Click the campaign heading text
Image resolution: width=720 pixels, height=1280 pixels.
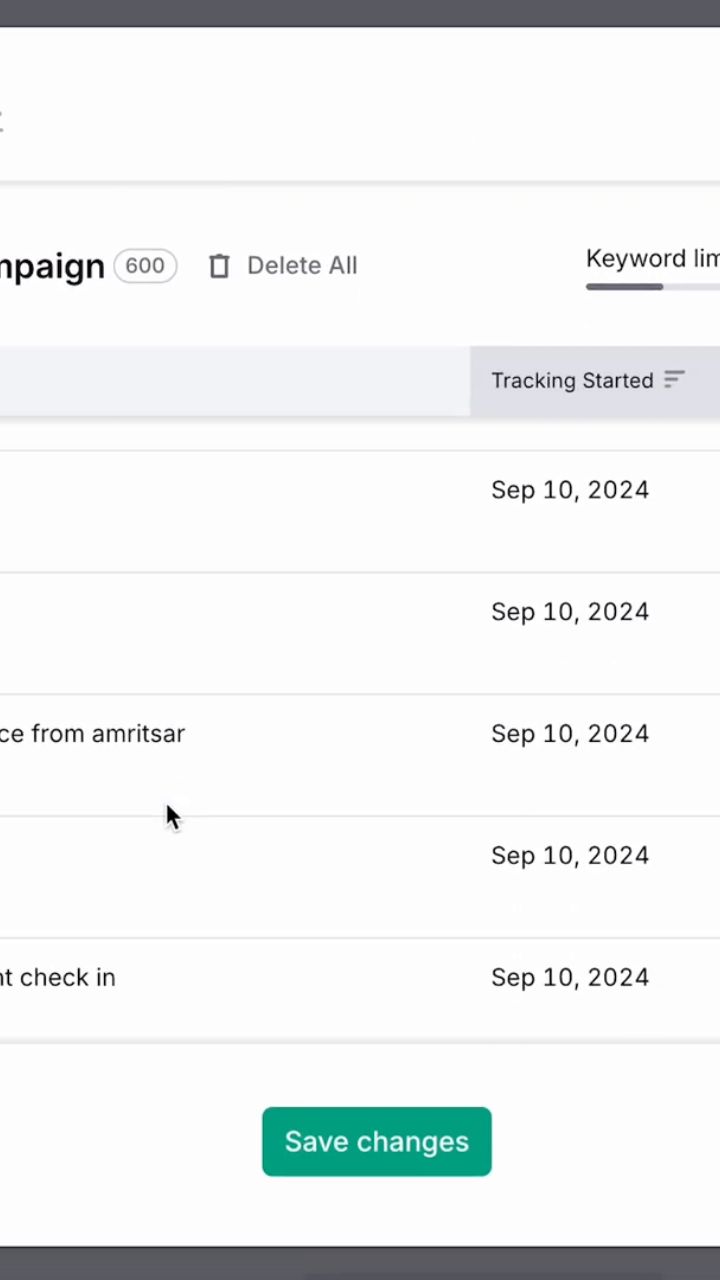52,267
